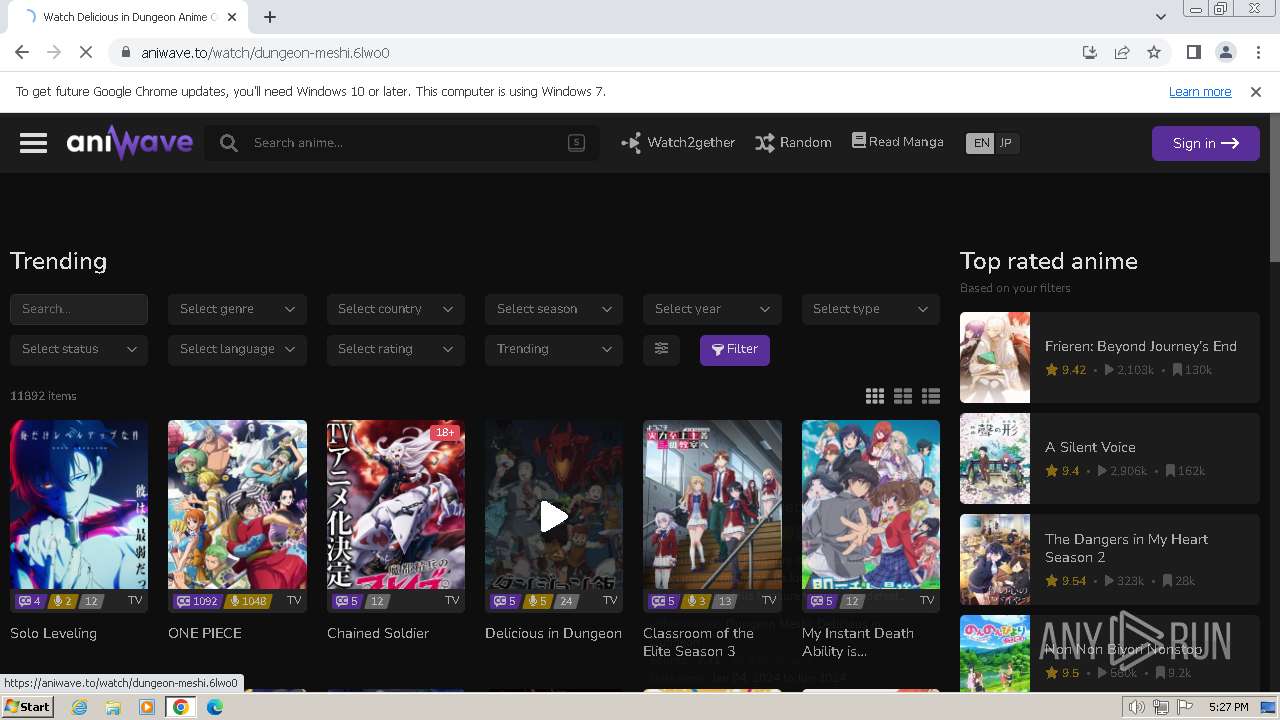The image size is (1280, 720).
Task: Open Classroom of the Elite poster
Action: pyautogui.click(x=712, y=516)
